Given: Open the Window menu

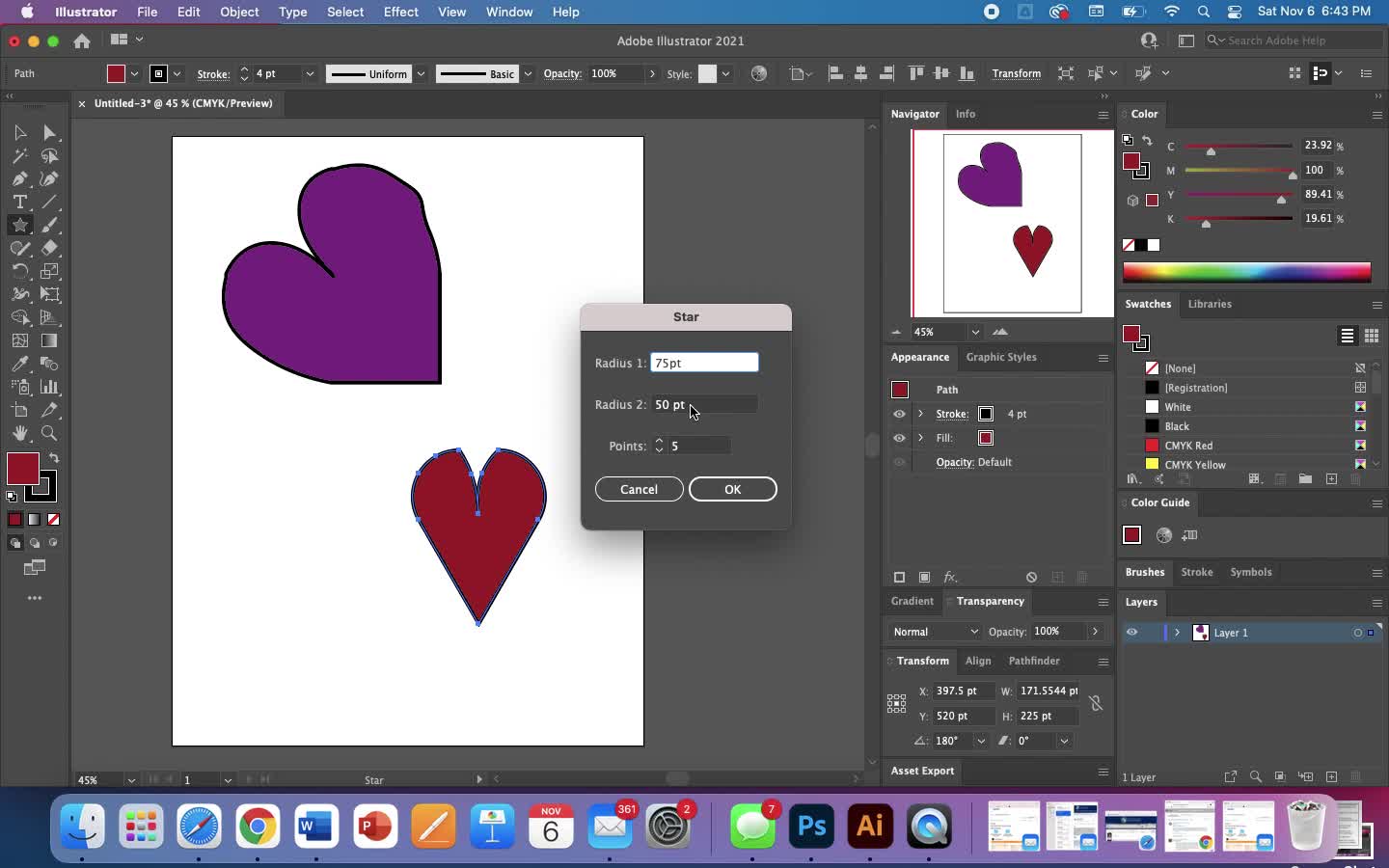Looking at the screenshot, I should [509, 12].
